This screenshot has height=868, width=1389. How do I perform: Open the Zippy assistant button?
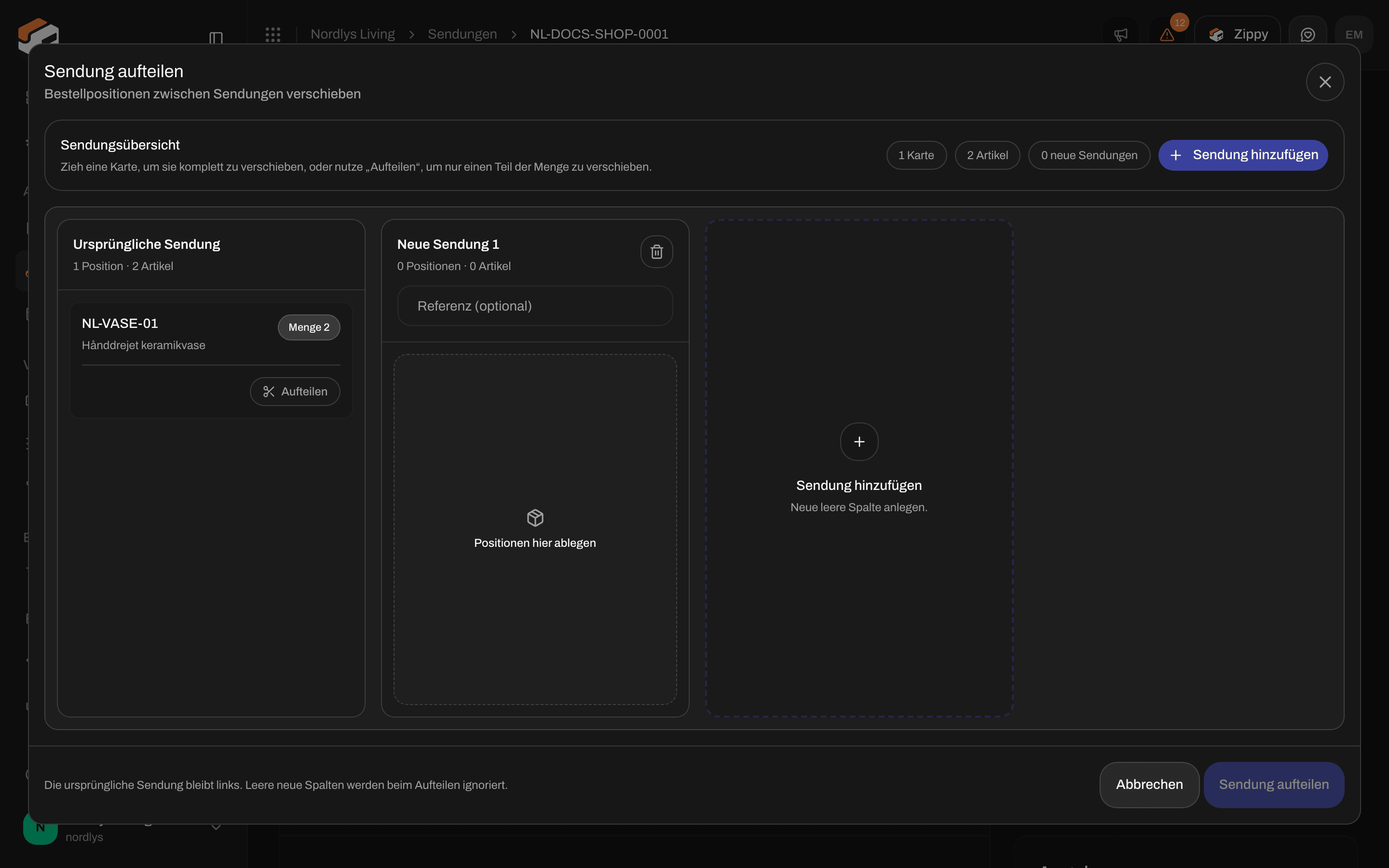[1238, 34]
